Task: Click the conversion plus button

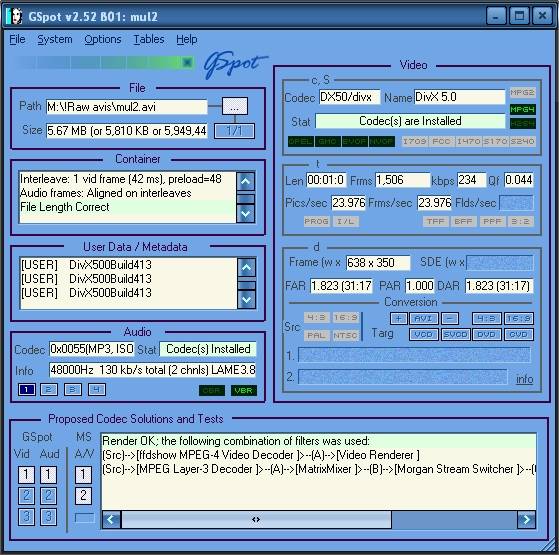Action: click(399, 318)
